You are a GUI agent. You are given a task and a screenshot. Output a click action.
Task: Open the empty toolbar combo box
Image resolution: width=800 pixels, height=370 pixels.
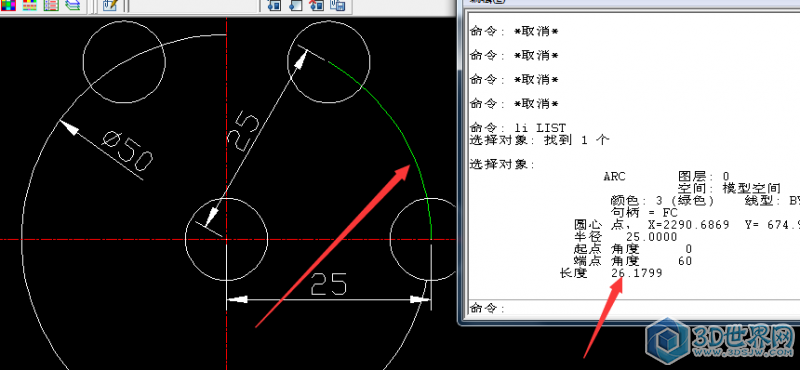[193, 5]
